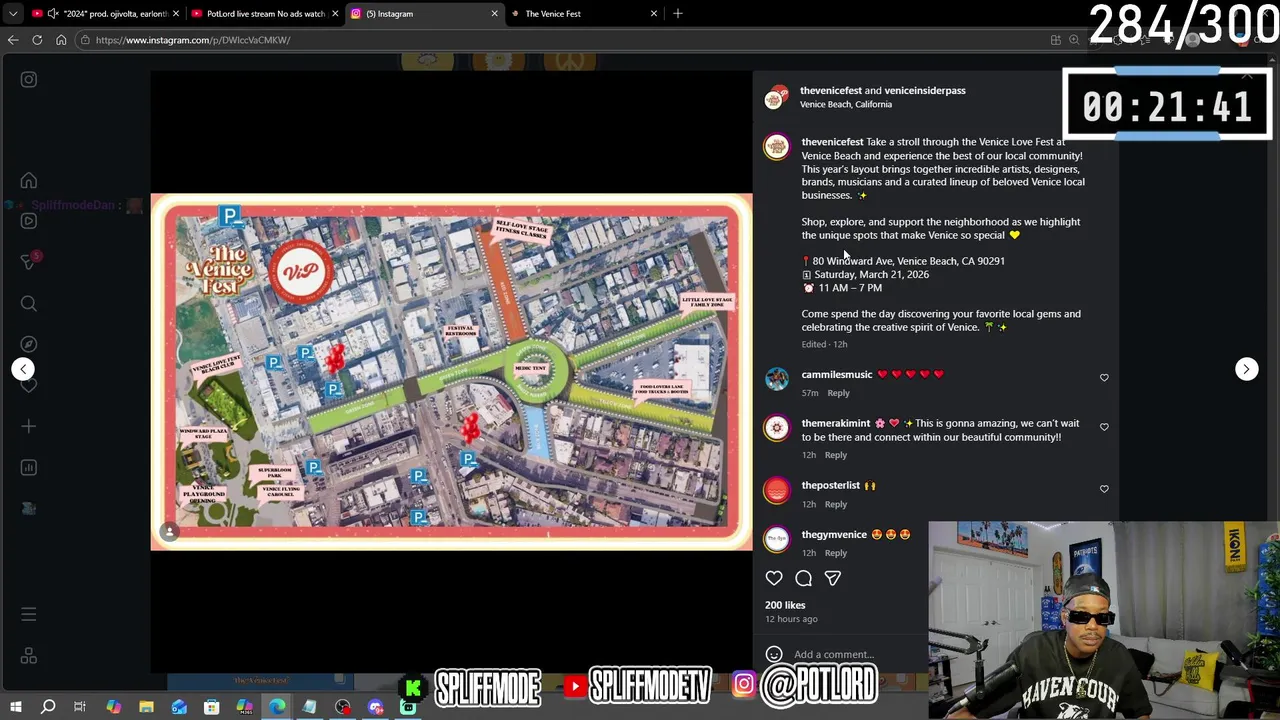Open Messages icon with notification badge
The image size is (1280, 720).
tap(29, 261)
